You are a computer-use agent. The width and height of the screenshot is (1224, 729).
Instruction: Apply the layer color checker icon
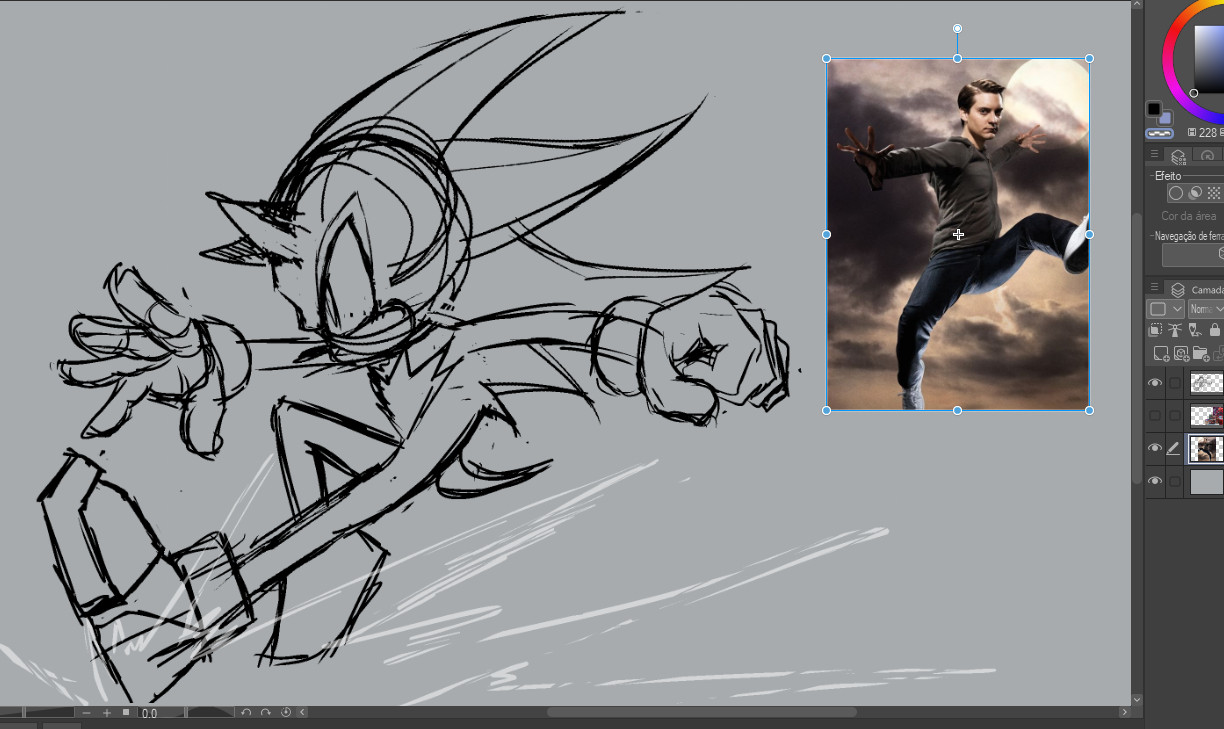coord(1214,193)
